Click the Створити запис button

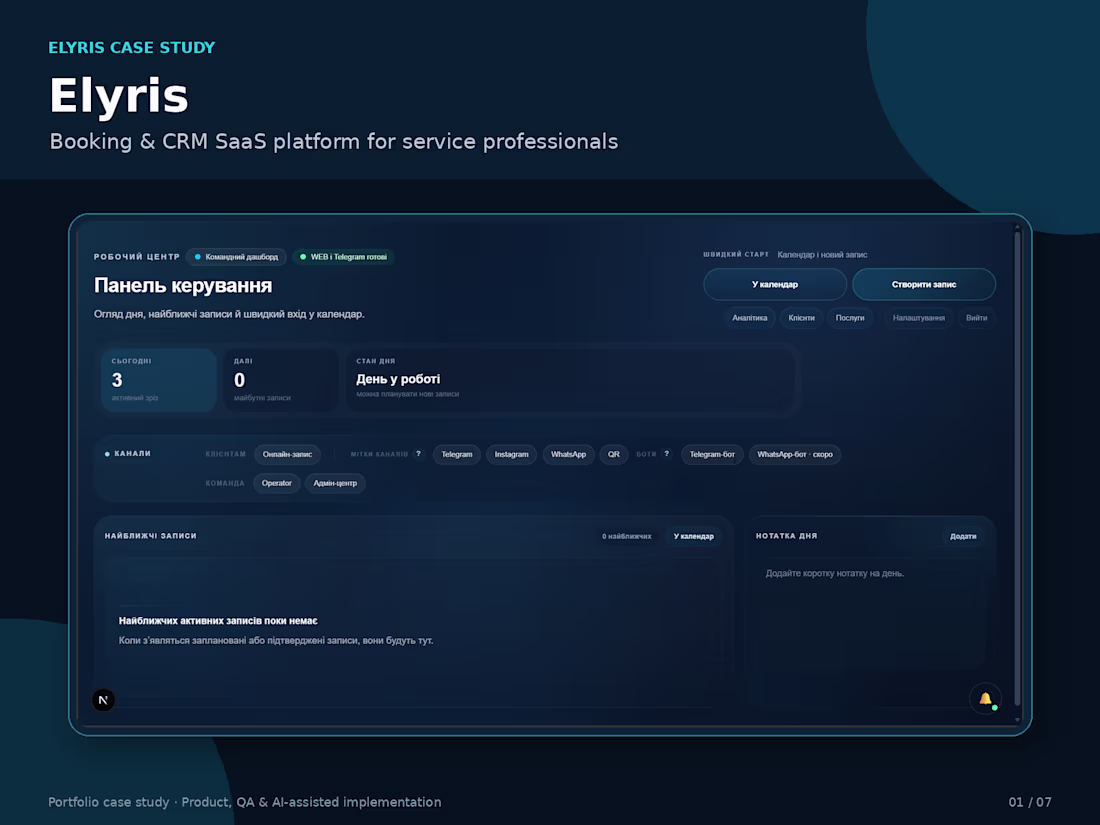(x=924, y=284)
